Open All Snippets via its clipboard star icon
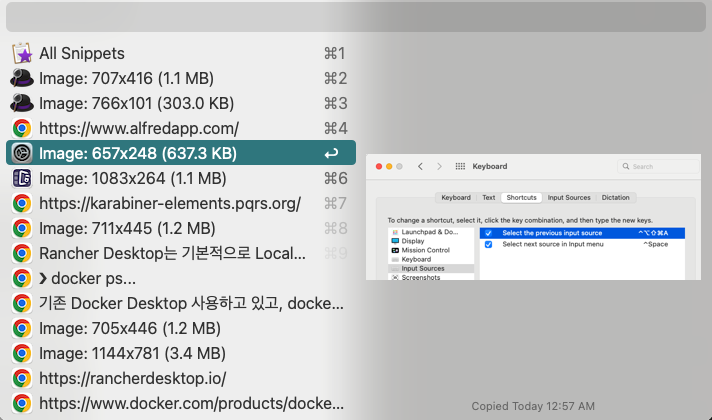 [22, 54]
